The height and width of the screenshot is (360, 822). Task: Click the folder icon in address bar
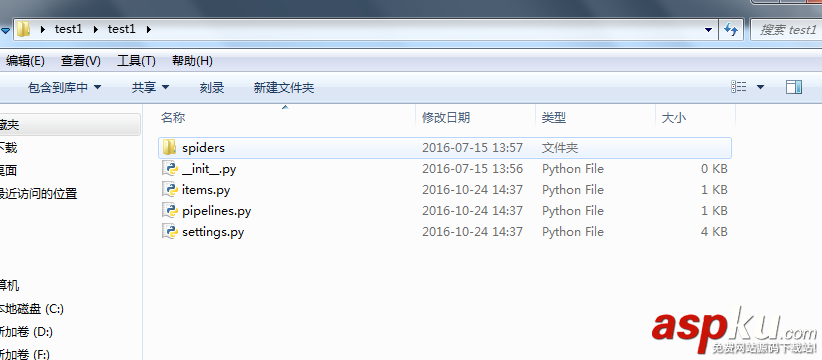click(x=23, y=29)
